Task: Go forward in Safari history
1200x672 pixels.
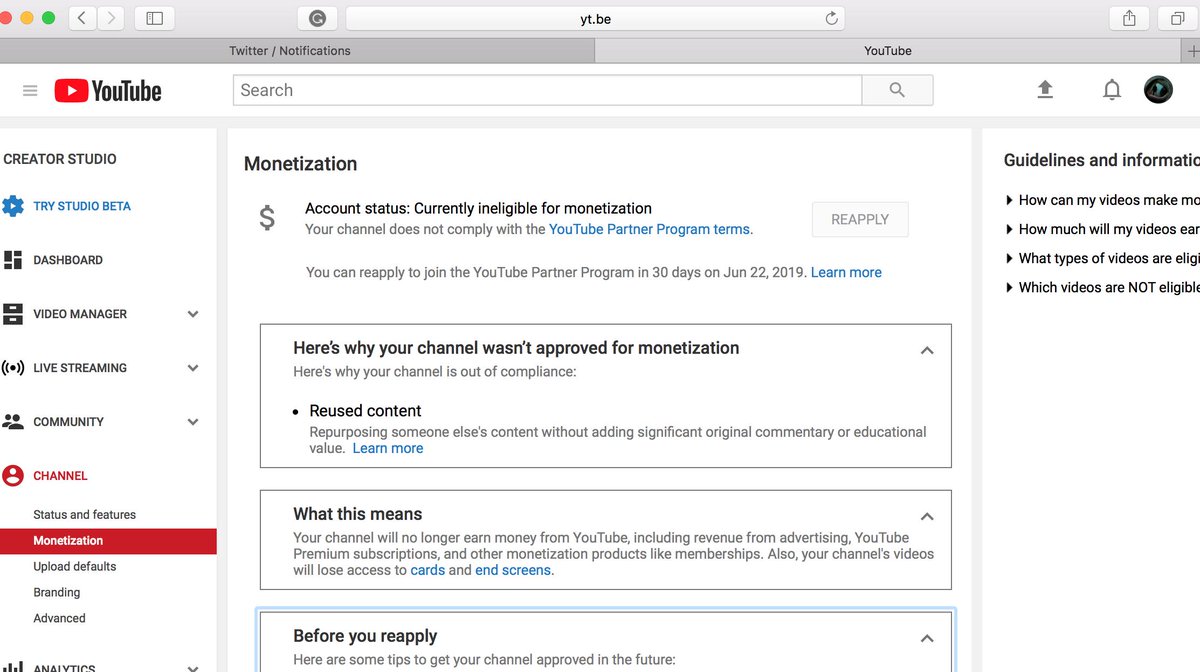Action: [x=111, y=18]
